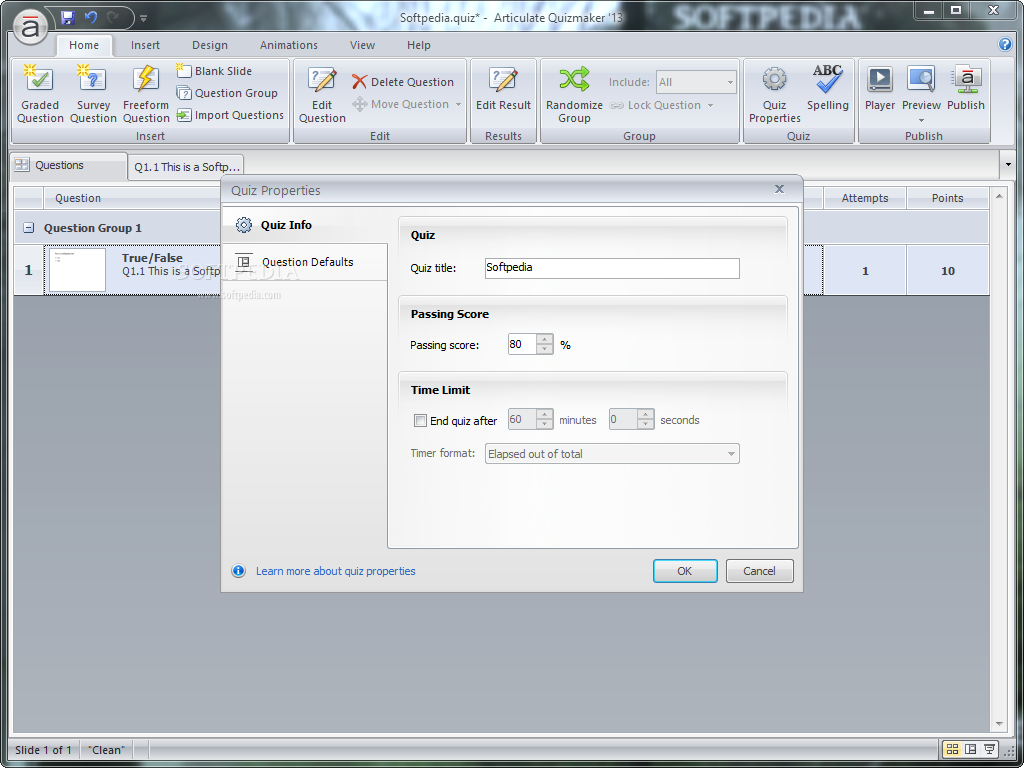Click the Question column header

pos(78,198)
